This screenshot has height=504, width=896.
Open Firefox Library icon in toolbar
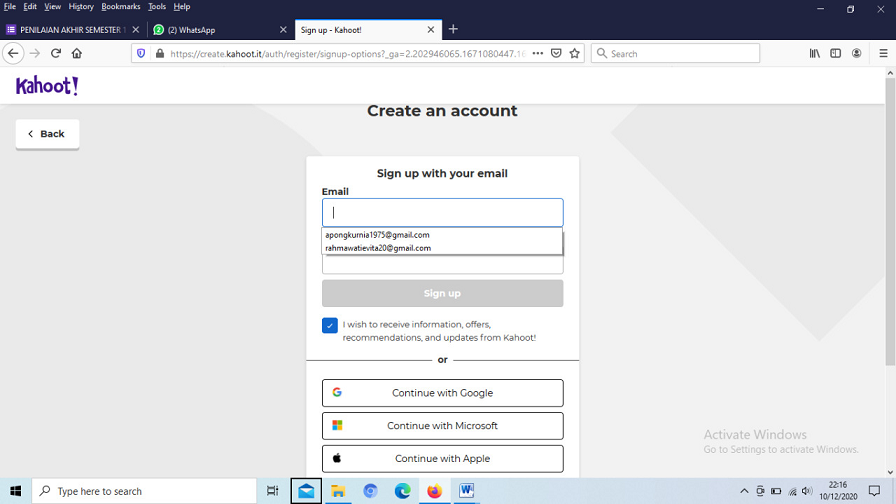[x=815, y=53]
